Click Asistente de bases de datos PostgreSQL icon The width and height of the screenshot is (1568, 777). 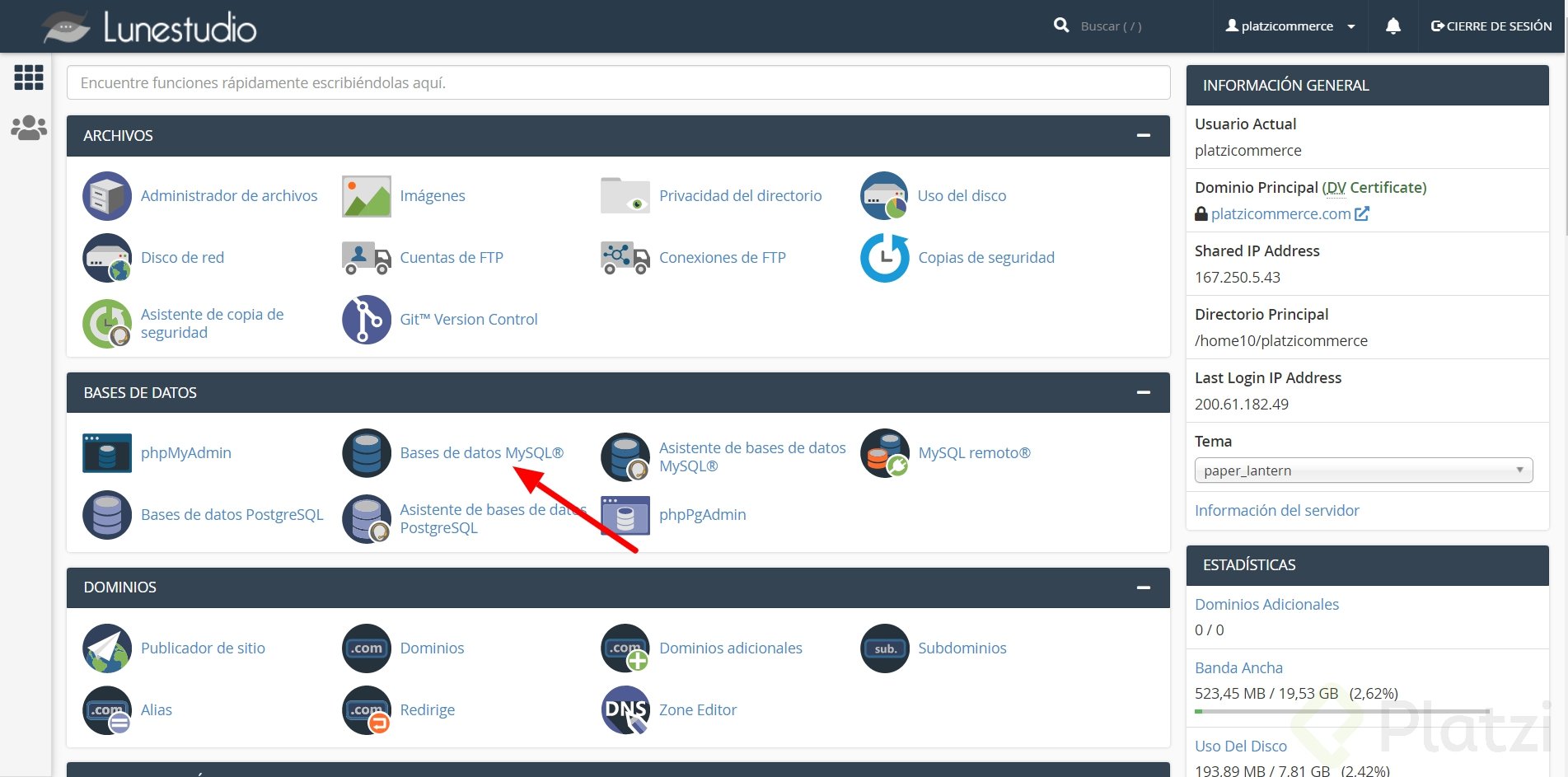[367, 519]
